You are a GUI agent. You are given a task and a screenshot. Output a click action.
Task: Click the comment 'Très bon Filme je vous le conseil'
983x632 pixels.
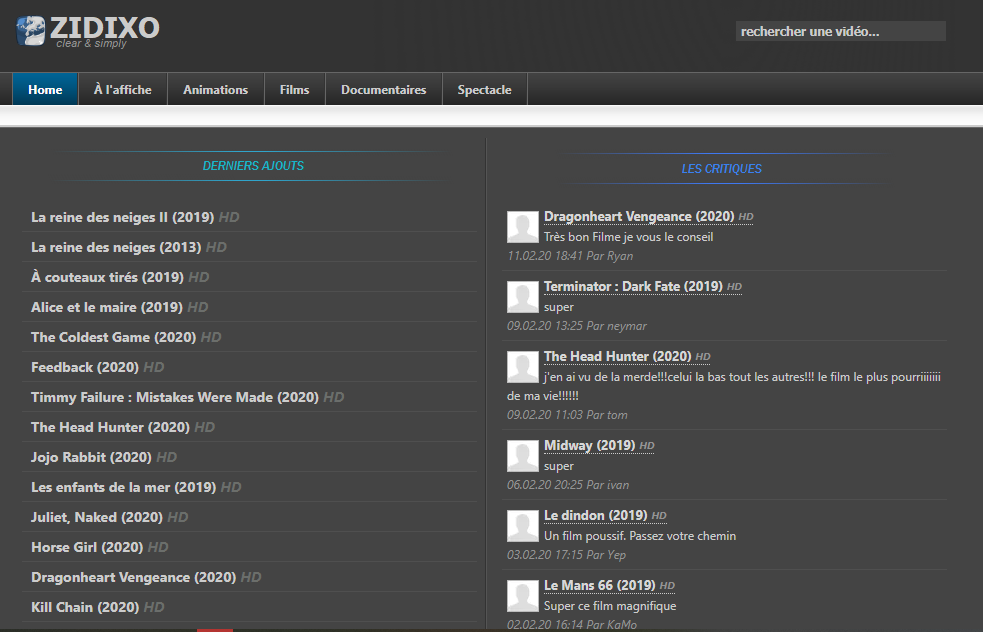coord(628,237)
